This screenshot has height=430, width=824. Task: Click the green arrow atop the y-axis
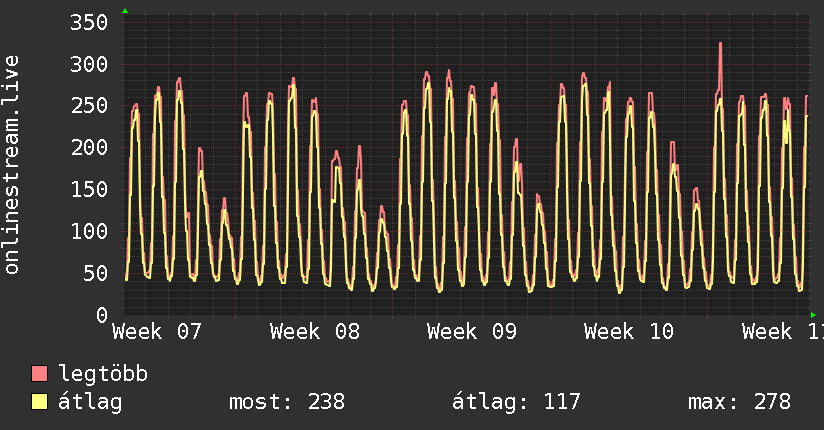pyautogui.click(x=125, y=11)
